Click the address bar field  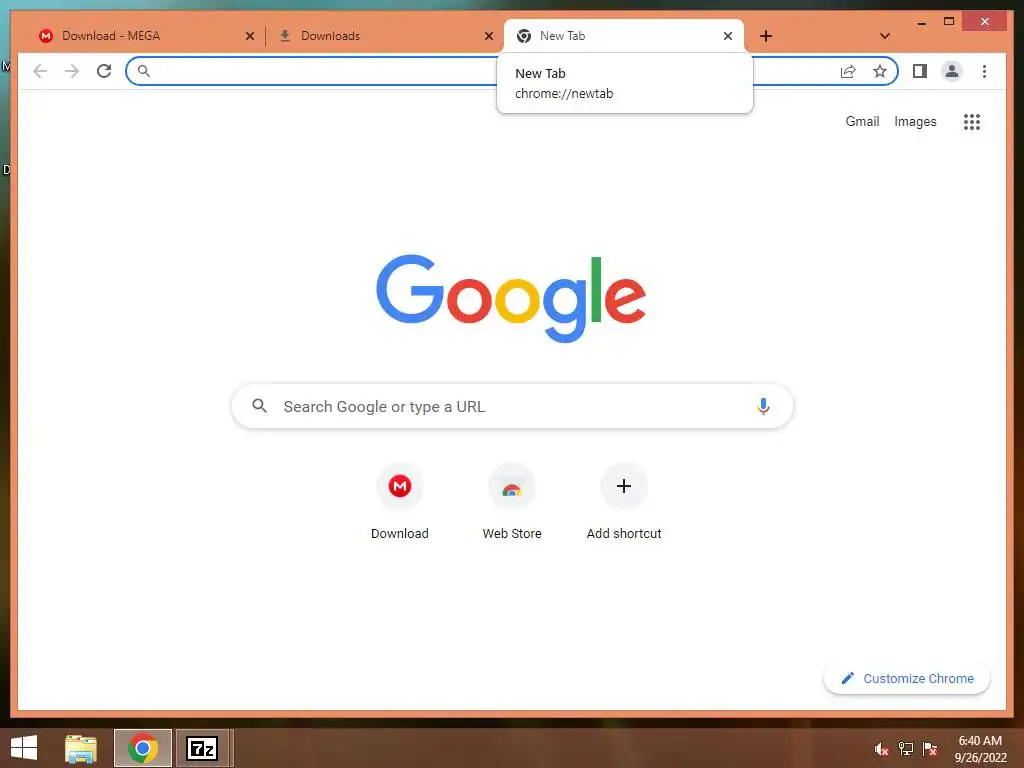(x=512, y=71)
